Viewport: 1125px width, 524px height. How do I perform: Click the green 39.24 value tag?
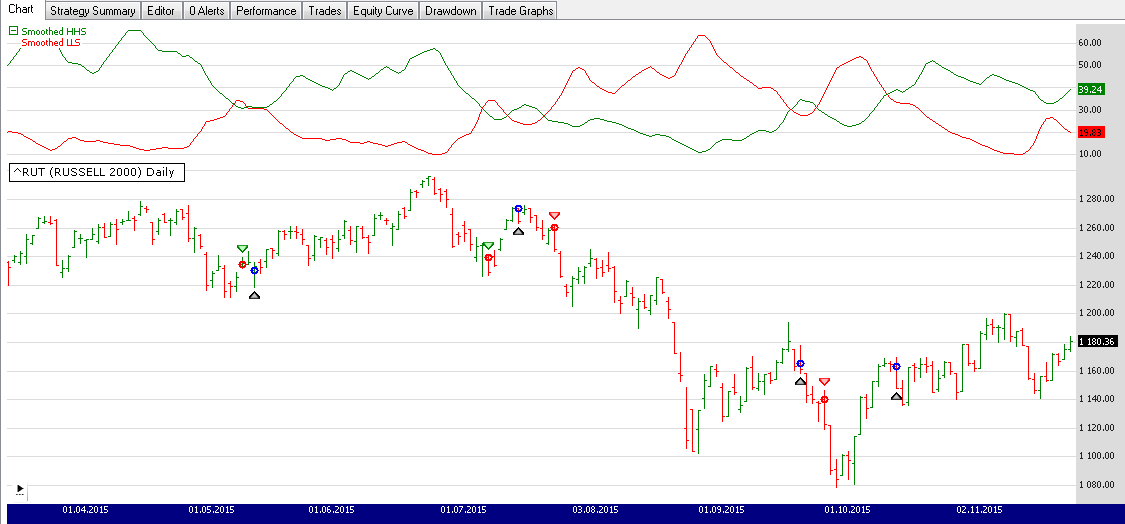point(1089,89)
